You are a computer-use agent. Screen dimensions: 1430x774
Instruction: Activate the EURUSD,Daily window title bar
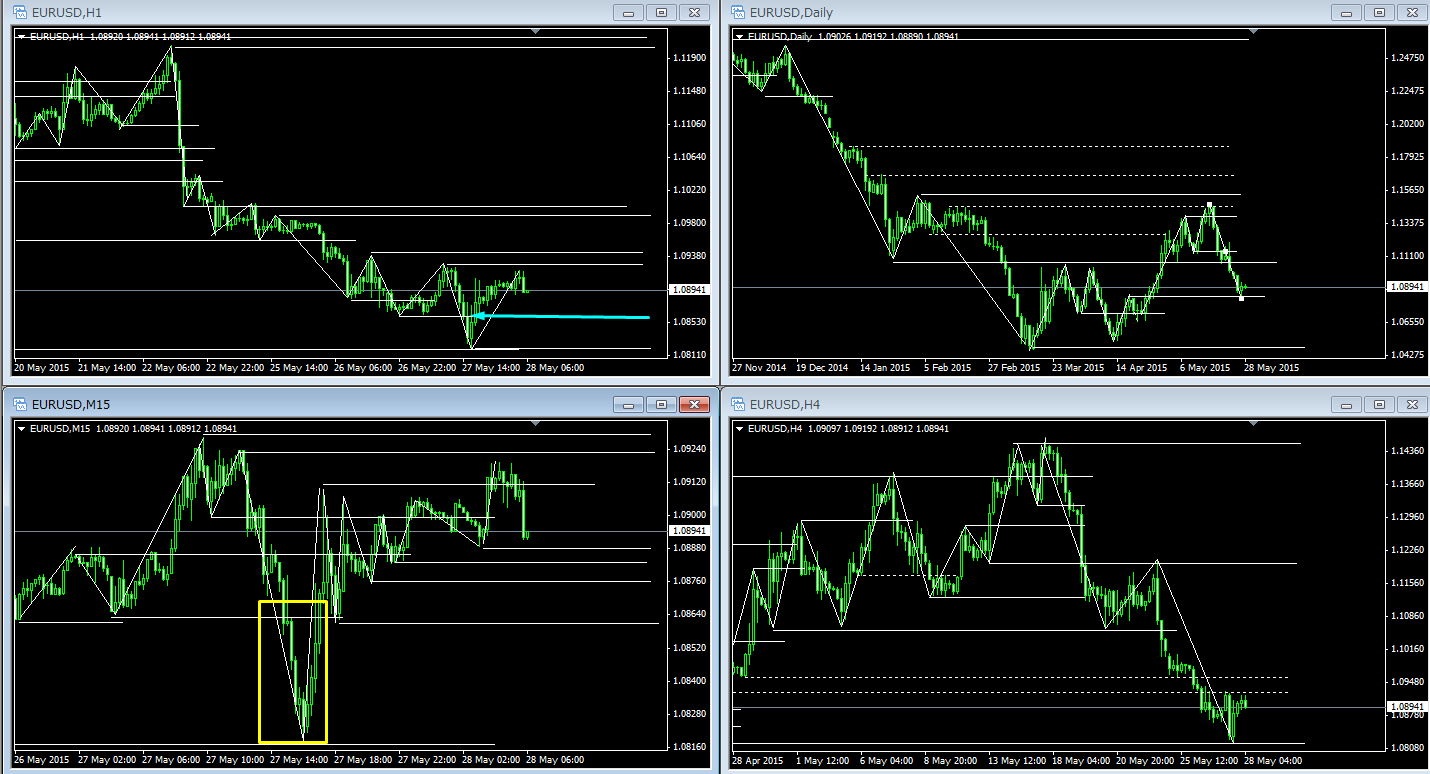[1000, 12]
